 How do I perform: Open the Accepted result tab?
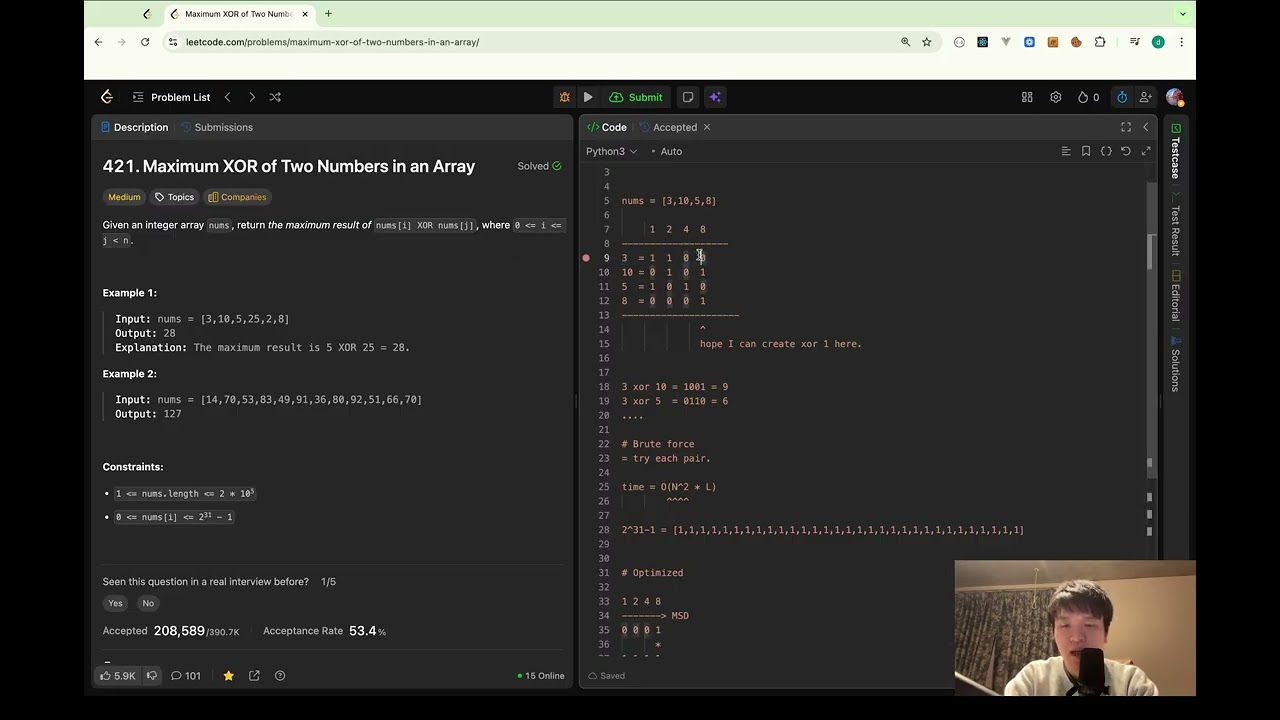click(669, 127)
